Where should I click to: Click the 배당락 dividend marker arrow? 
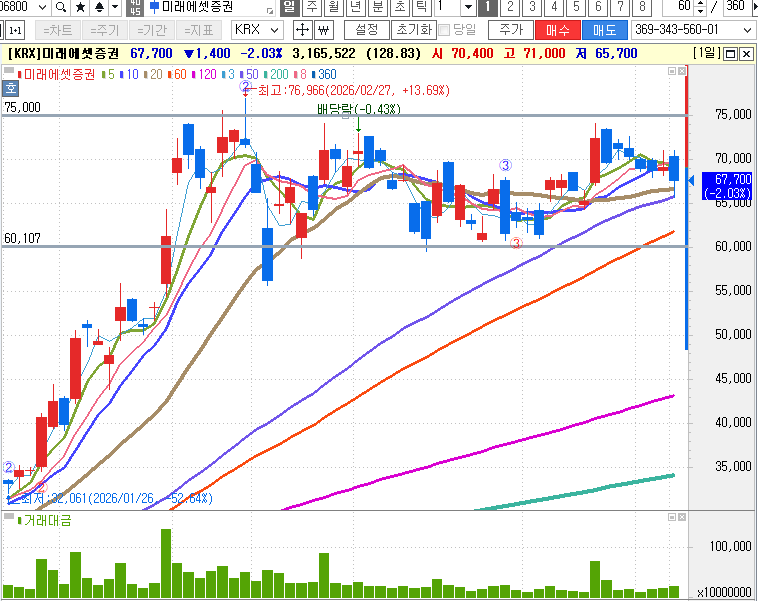pyautogui.click(x=358, y=125)
